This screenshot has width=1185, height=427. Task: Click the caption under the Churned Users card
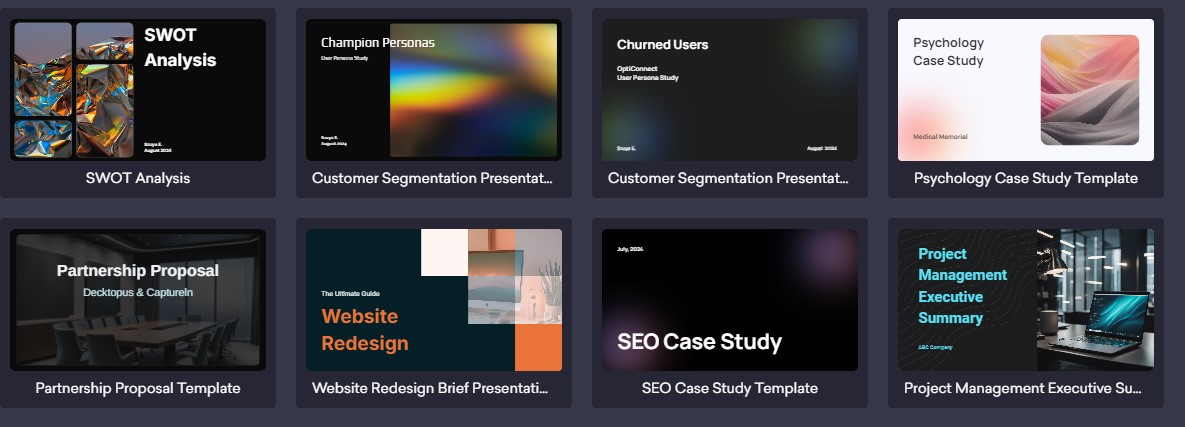729,178
